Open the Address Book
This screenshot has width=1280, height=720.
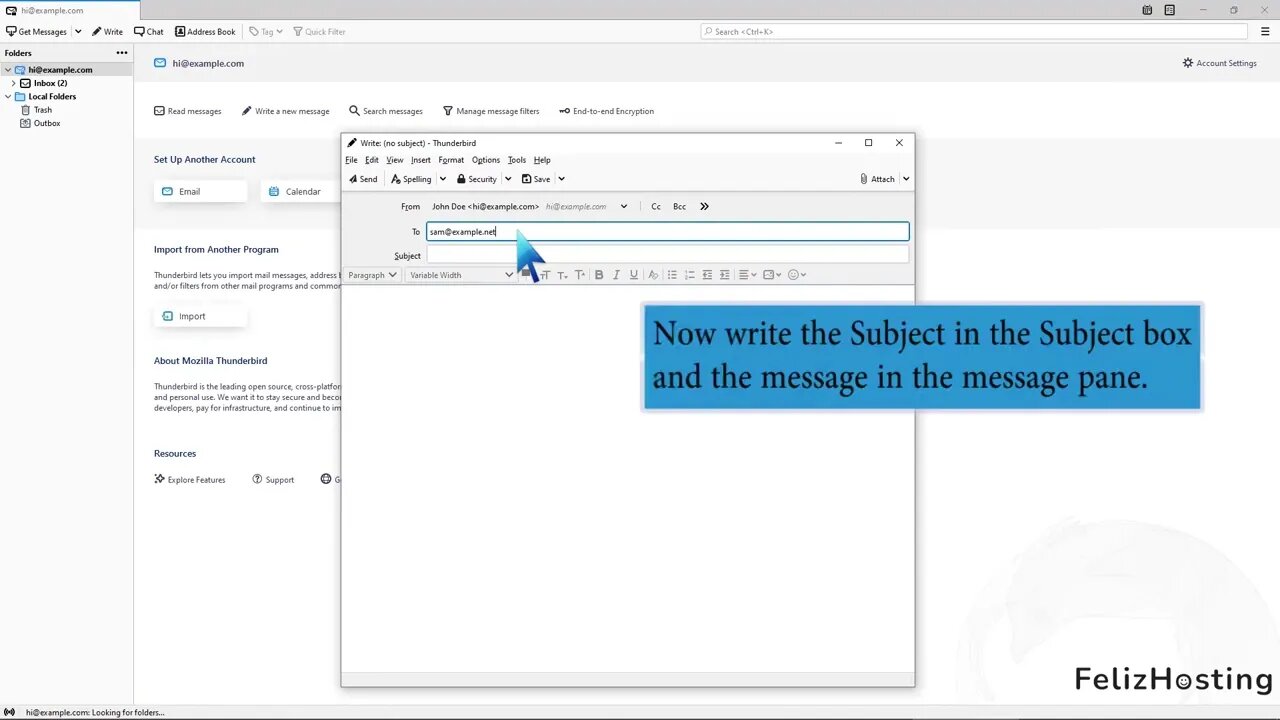(205, 31)
